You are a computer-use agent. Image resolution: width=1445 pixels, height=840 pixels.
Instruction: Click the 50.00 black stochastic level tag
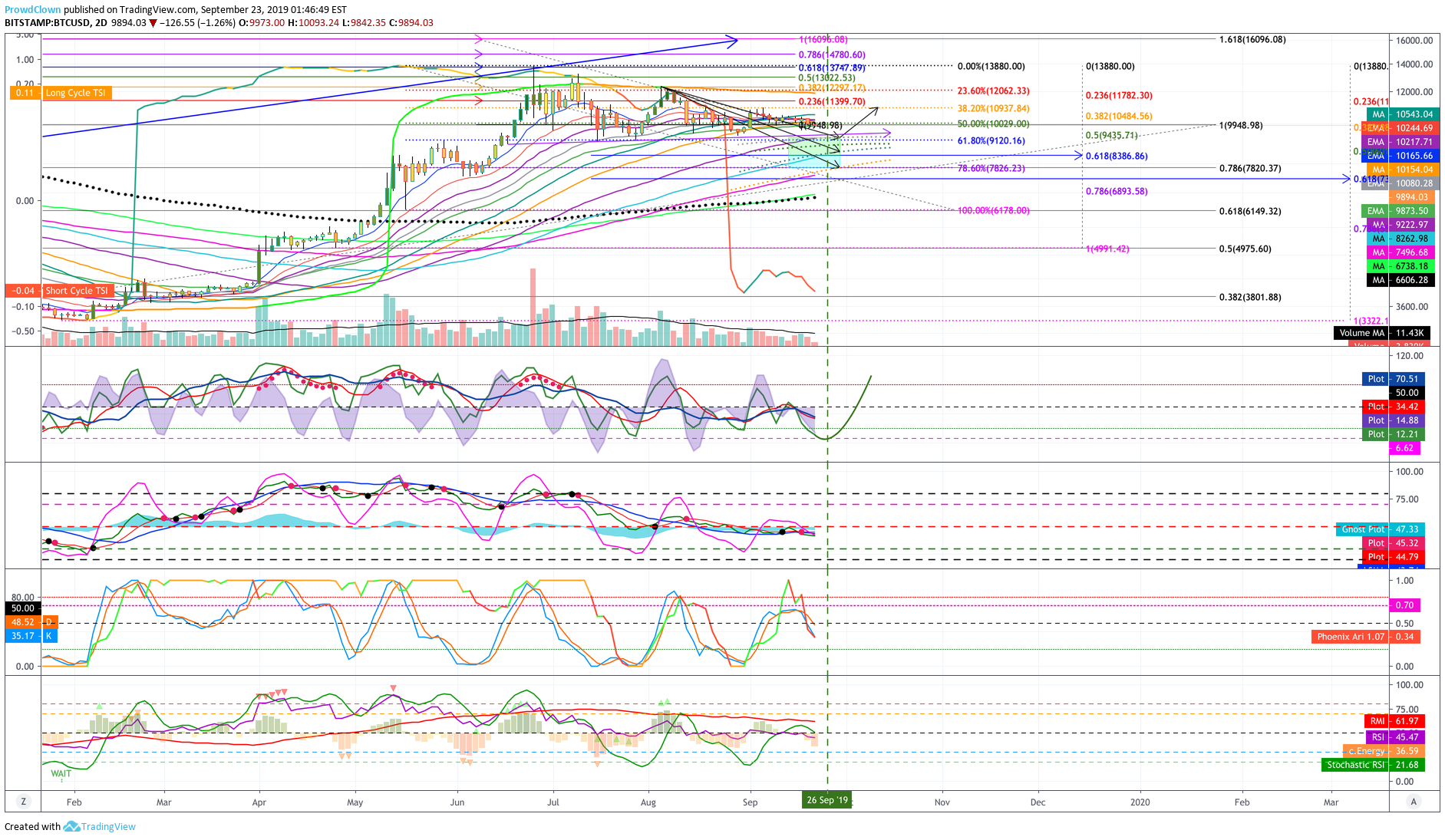click(22, 608)
